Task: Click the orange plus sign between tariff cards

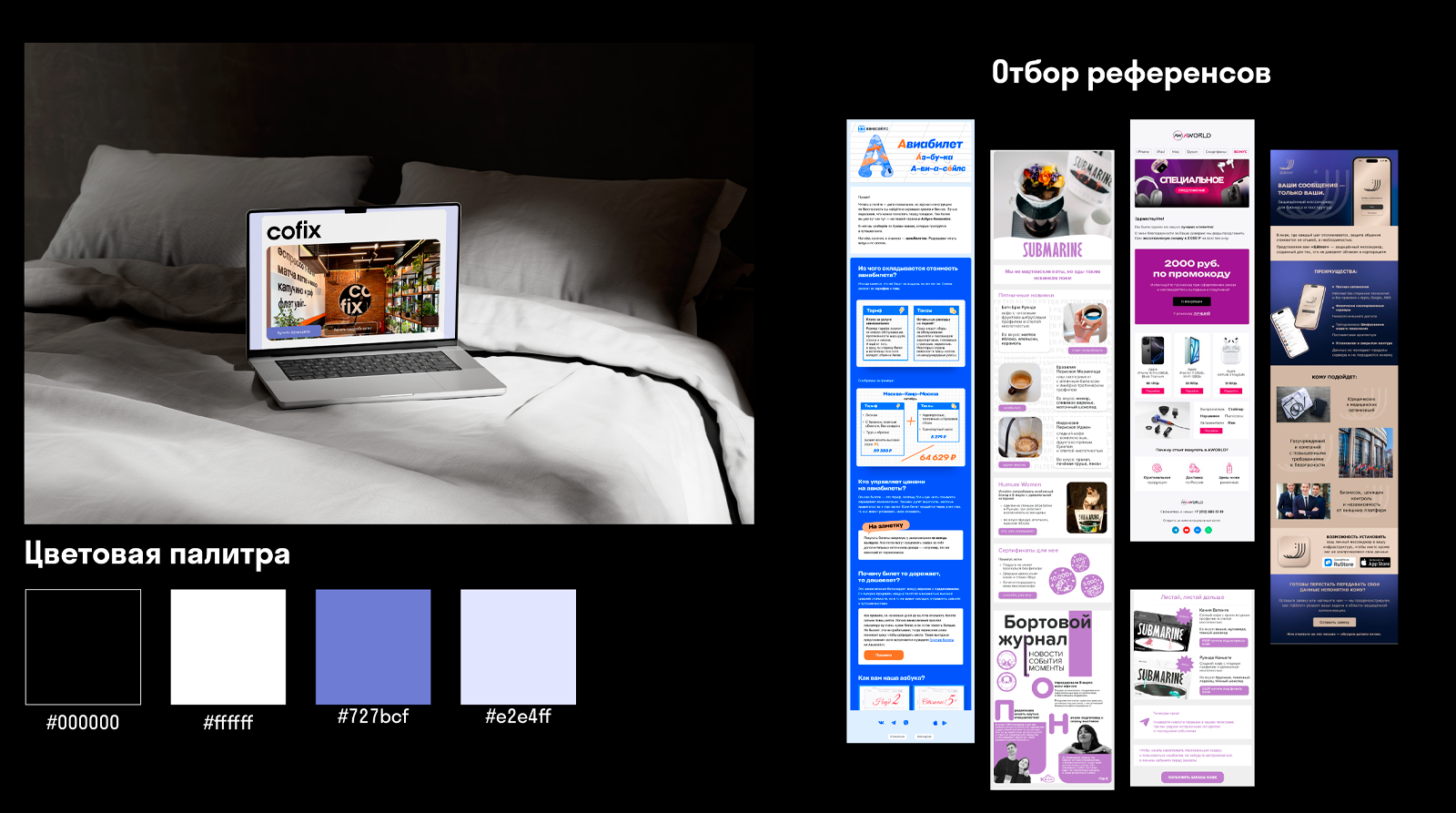Action: 911,421
